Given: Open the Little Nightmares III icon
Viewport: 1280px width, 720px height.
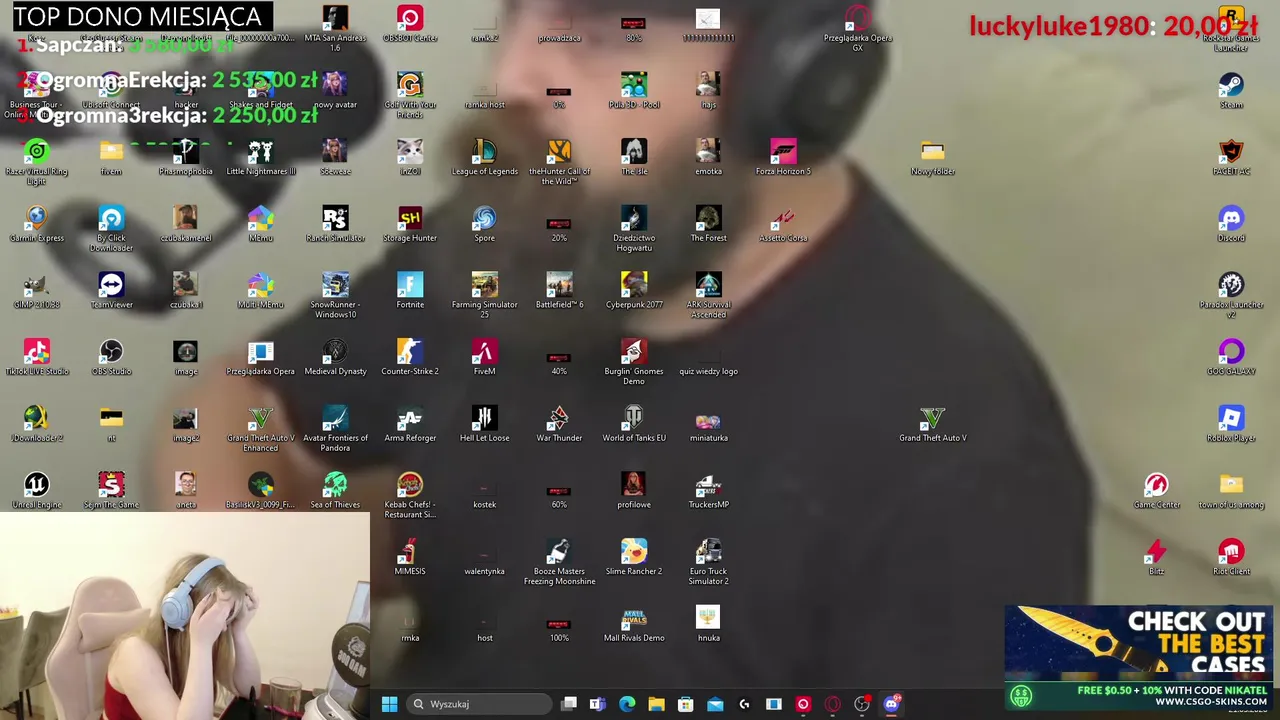Looking at the screenshot, I should coord(260,158).
